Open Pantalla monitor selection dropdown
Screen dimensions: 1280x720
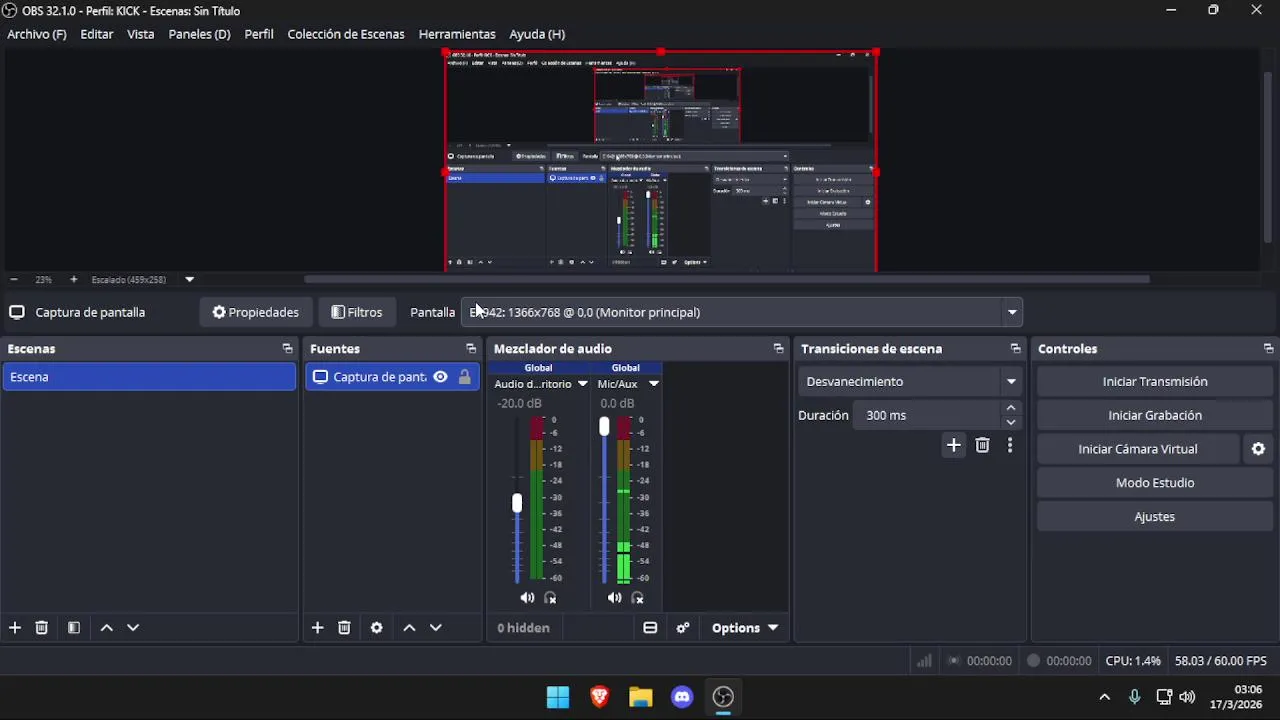pos(741,312)
